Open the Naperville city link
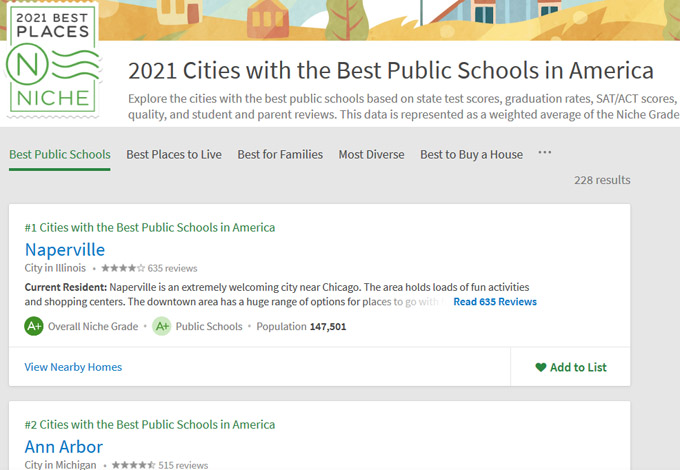The height and width of the screenshot is (470, 680). [x=65, y=250]
